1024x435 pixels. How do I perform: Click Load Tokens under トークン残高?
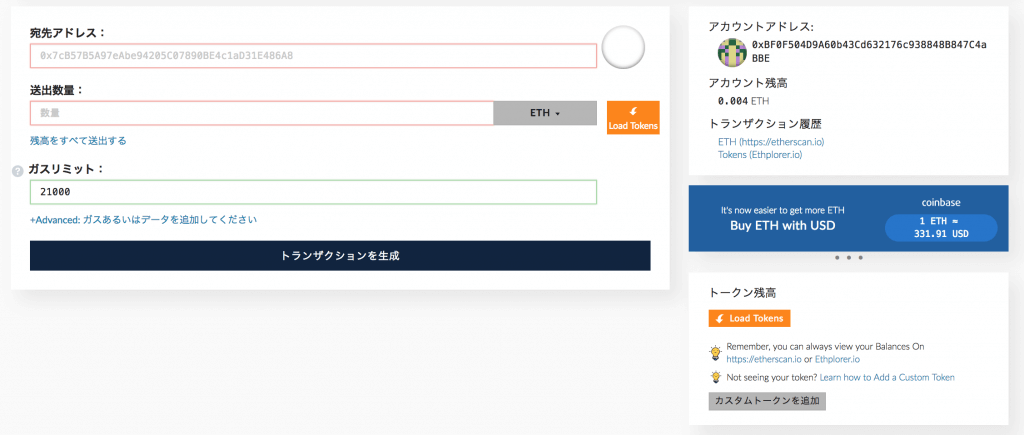pyautogui.click(x=750, y=319)
